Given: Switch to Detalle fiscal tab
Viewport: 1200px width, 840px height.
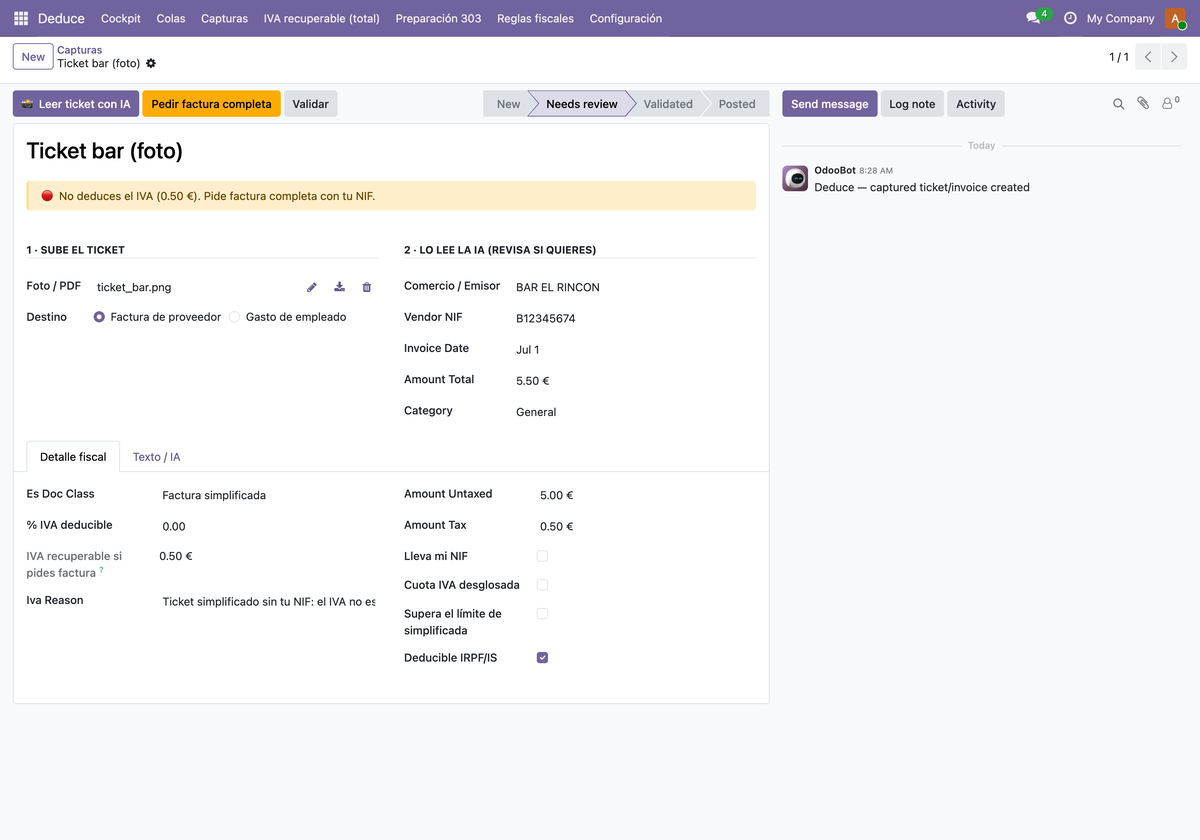Looking at the screenshot, I should tap(73, 457).
